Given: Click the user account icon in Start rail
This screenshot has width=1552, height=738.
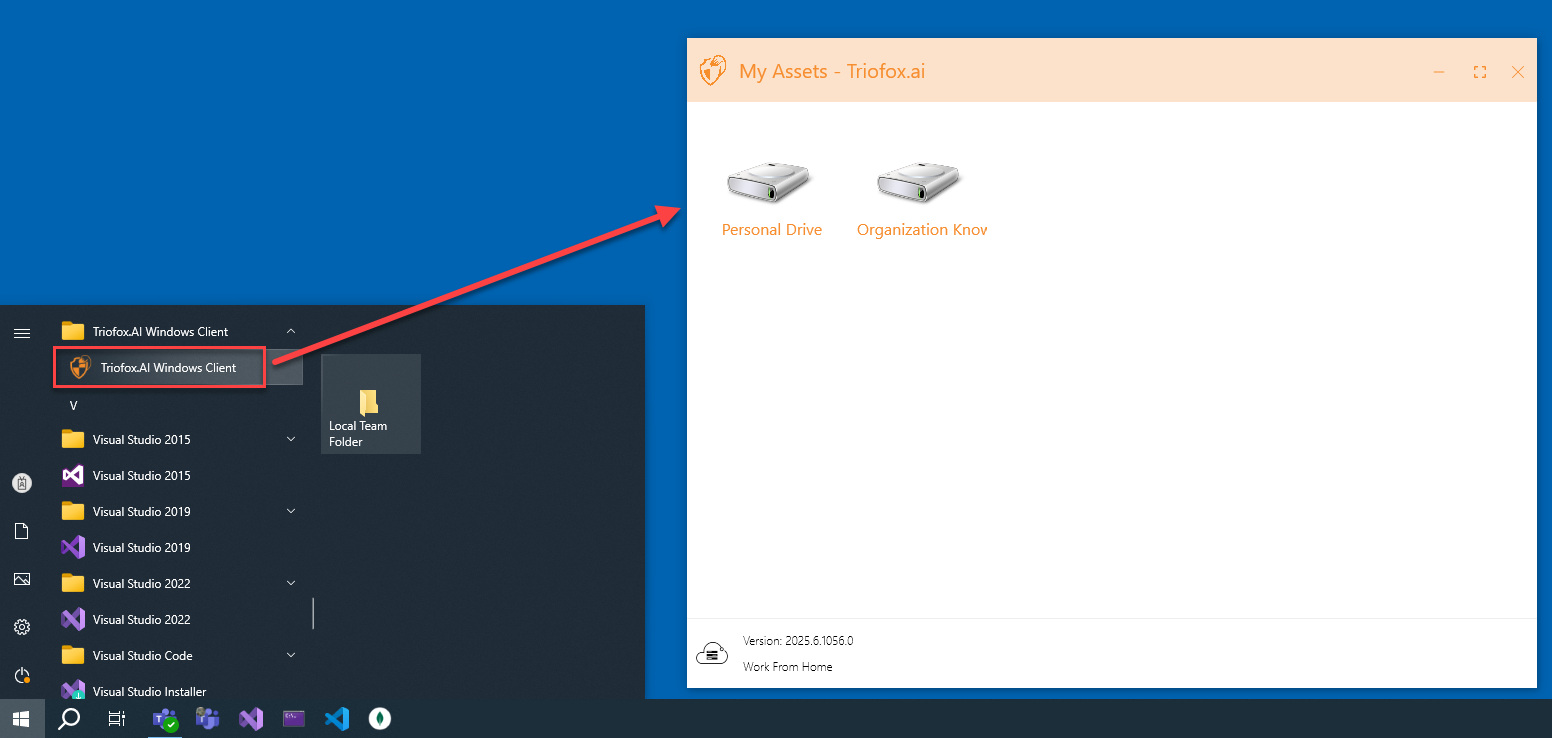Looking at the screenshot, I should click(22, 483).
